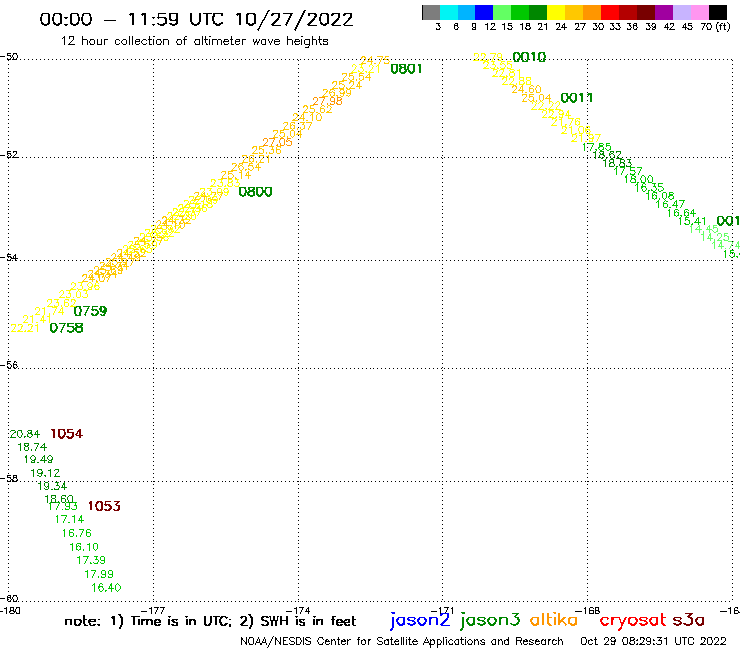Click the cryosat satellite label
This screenshot has width=740, height=650.
coord(633,620)
